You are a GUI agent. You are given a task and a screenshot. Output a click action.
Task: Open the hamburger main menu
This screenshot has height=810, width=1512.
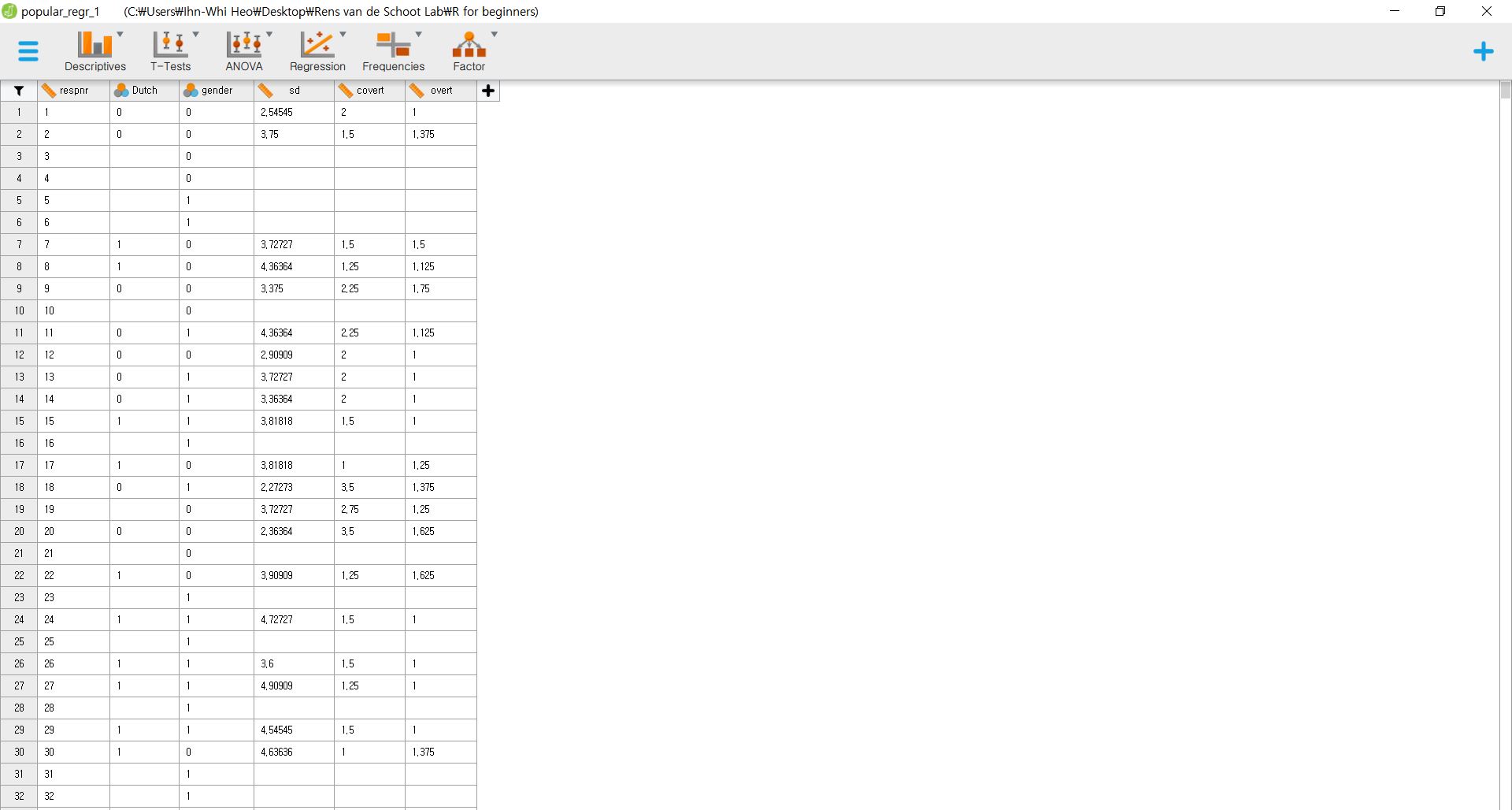28,51
